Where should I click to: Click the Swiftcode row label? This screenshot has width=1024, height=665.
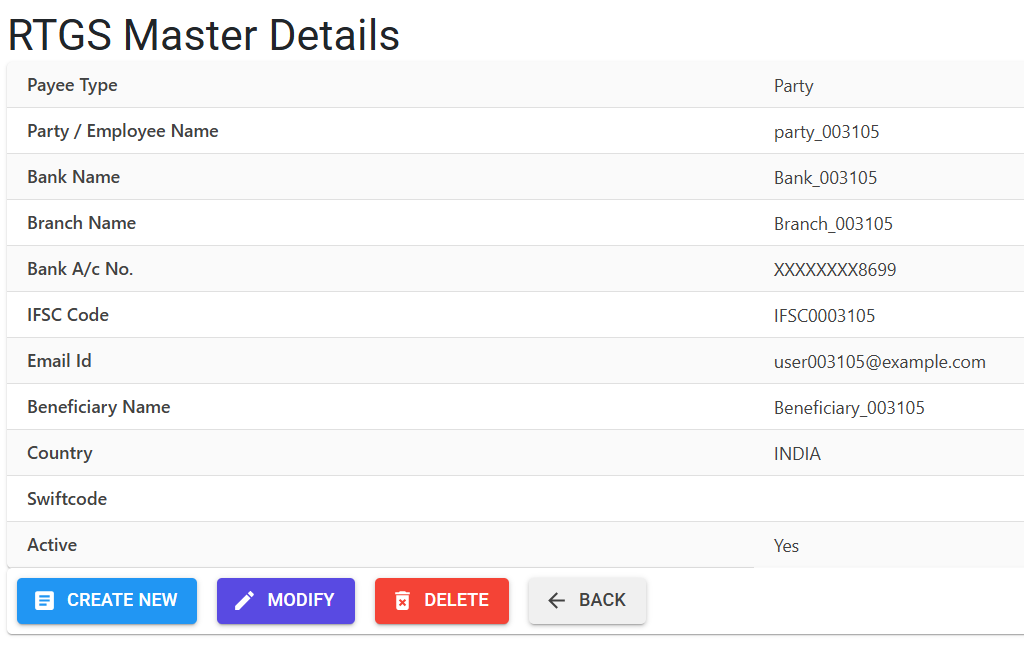pos(67,498)
